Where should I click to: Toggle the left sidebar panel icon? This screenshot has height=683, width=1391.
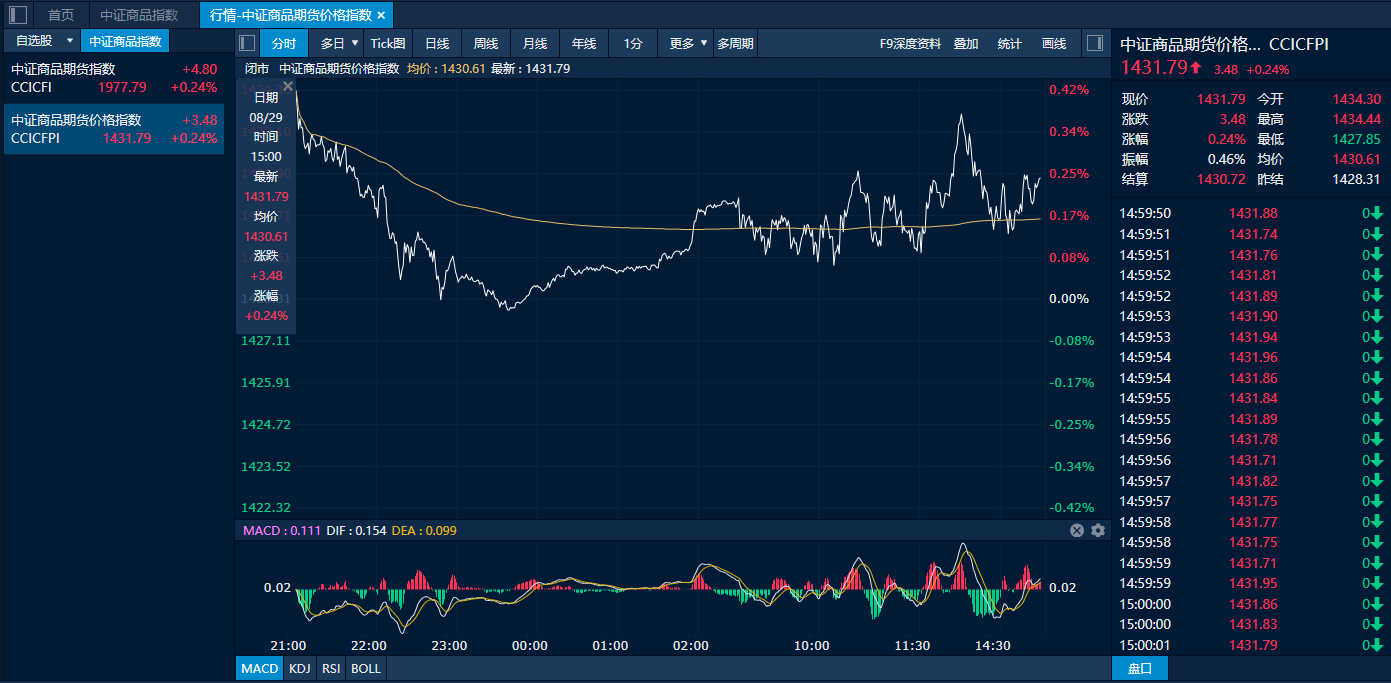18,15
